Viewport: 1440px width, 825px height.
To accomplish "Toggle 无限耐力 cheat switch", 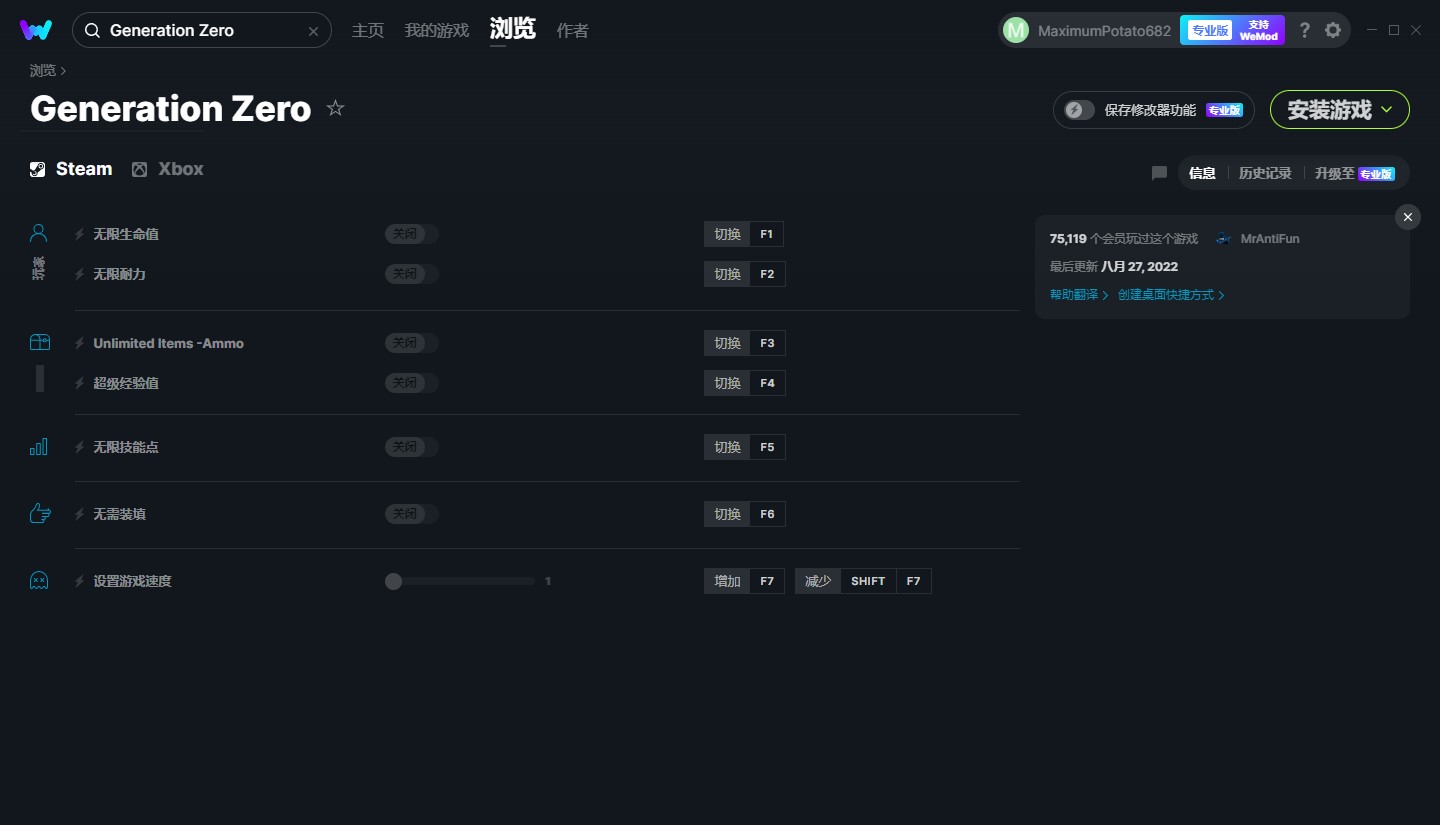I will click(412, 274).
